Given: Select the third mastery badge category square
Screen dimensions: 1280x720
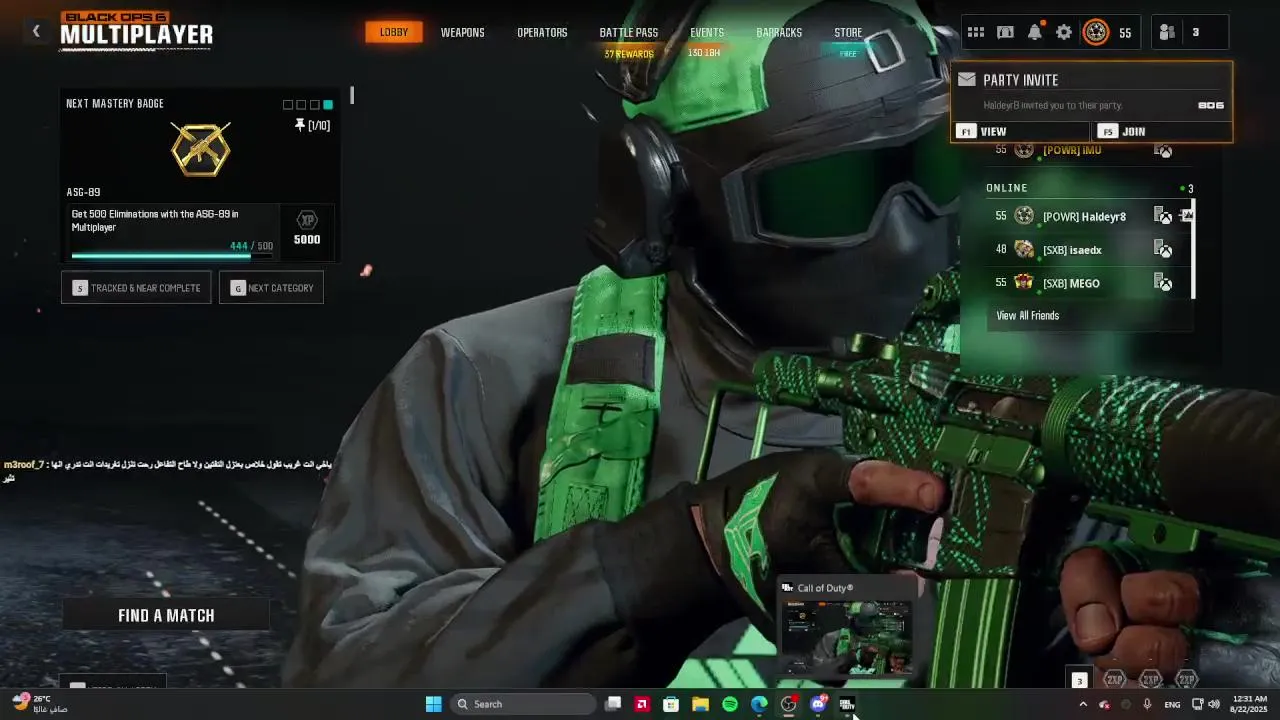Looking at the screenshot, I should click(314, 104).
